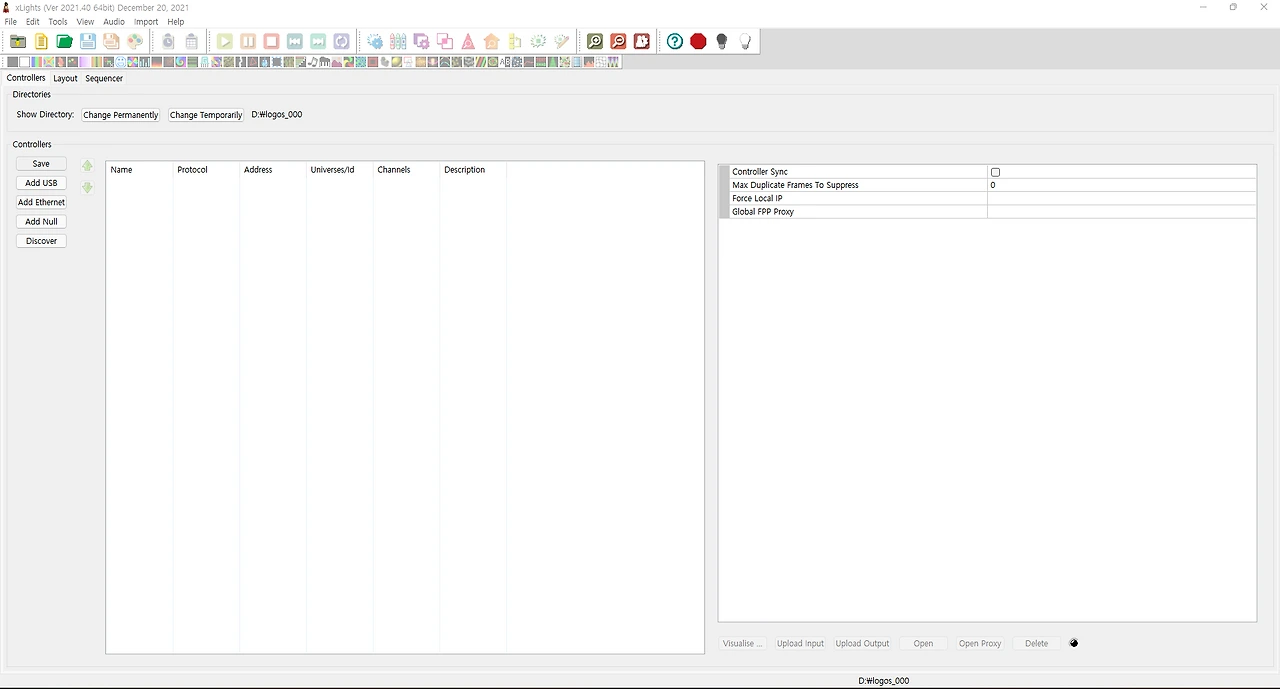Click the blue floppy disk save icon
Screen dimensions: 1280x689
click(x=88, y=41)
